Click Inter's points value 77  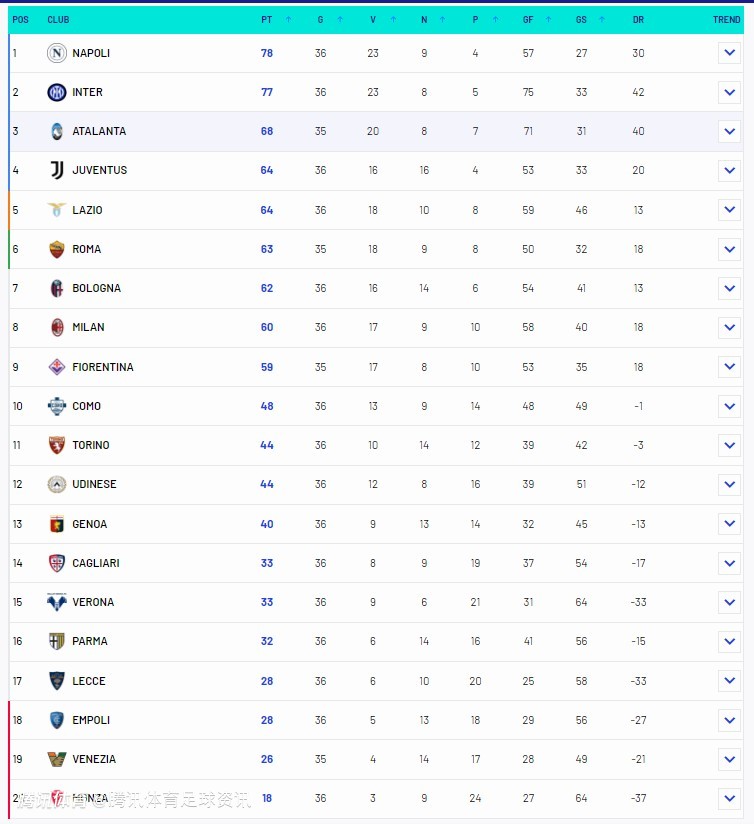click(267, 92)
